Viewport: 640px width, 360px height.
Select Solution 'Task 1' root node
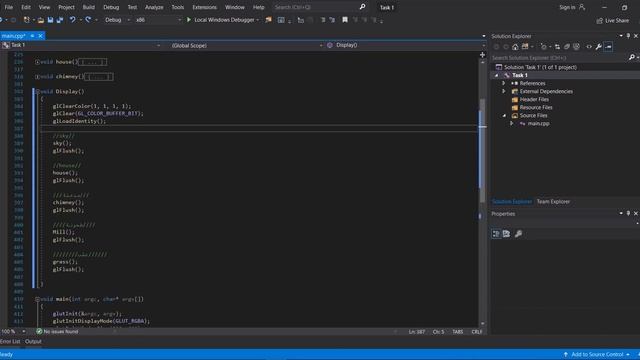540,67
